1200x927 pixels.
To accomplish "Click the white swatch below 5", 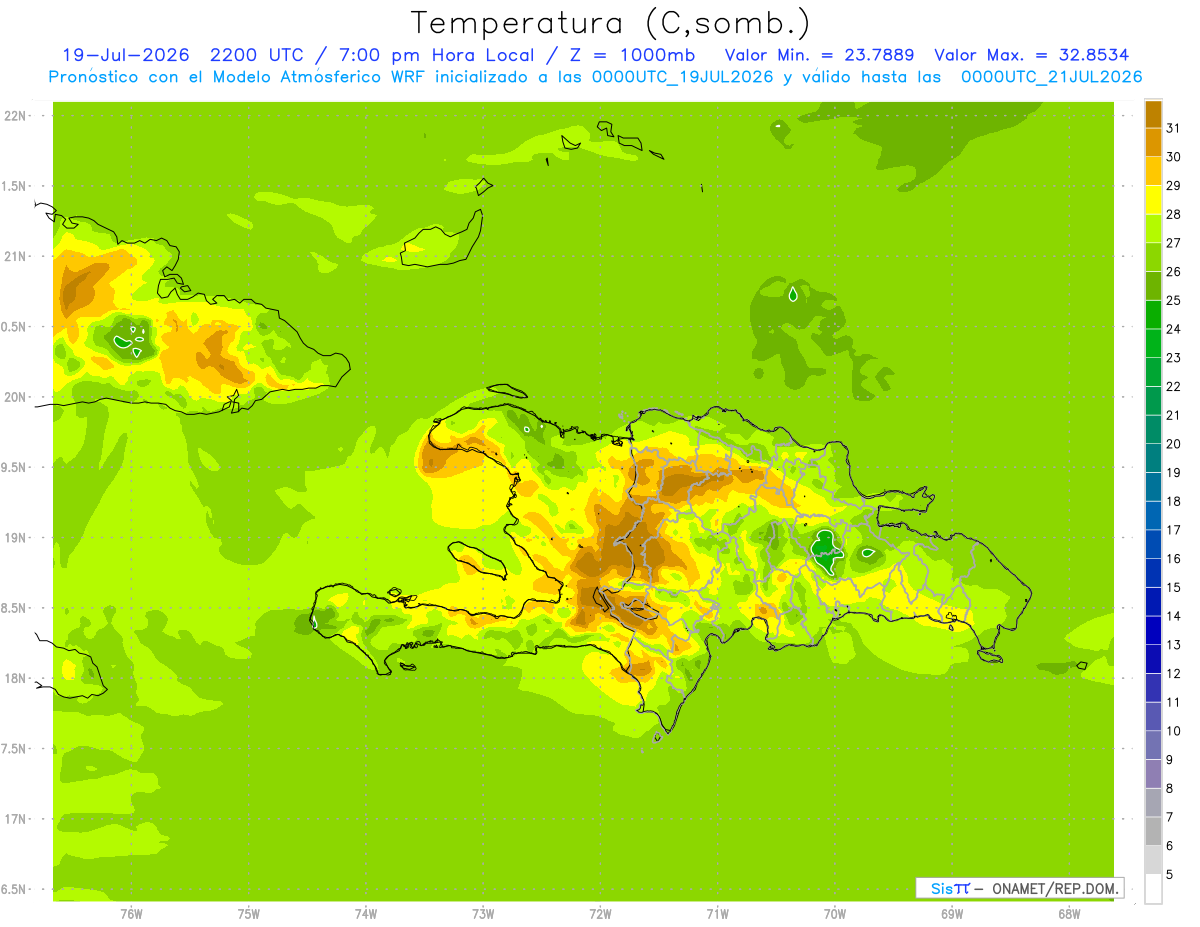I will click(x=1153, y=889).
